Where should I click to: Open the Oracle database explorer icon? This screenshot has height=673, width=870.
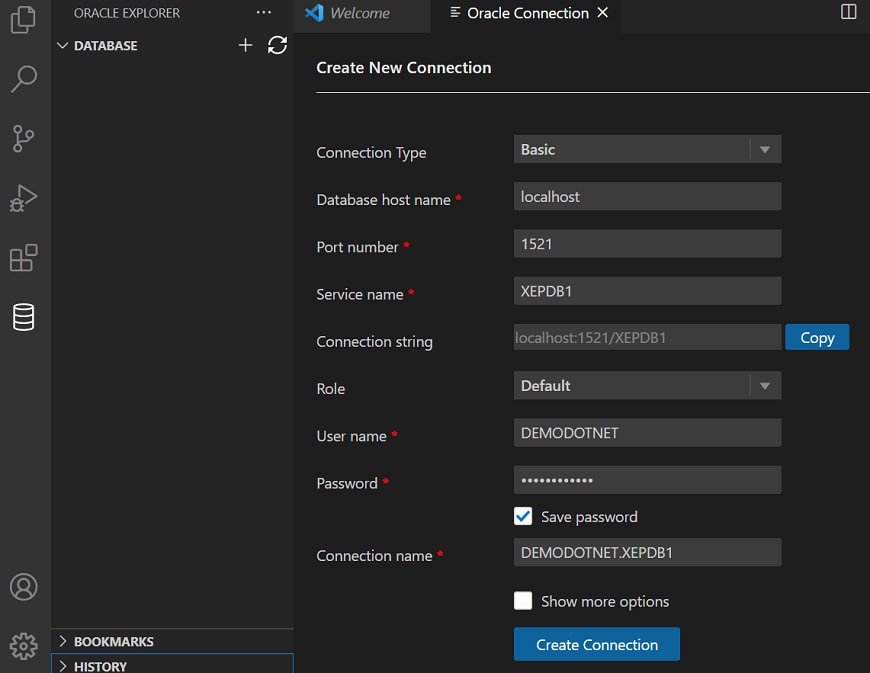pyautogui.click(x=23, y=317)
